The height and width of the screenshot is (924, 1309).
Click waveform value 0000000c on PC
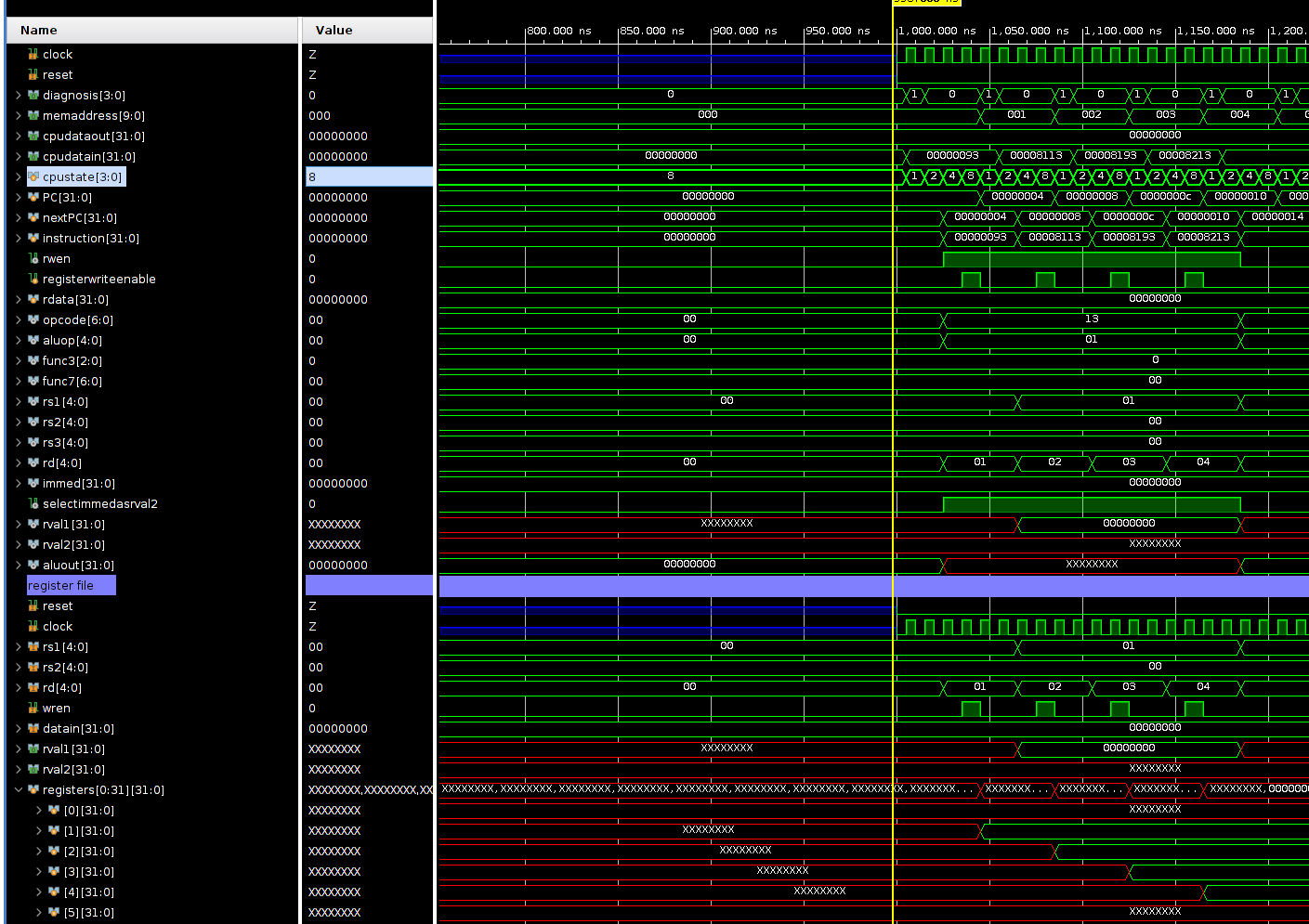(1166, 196)
